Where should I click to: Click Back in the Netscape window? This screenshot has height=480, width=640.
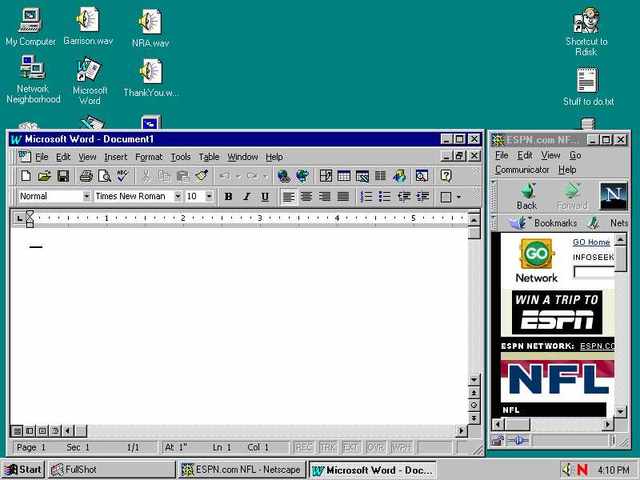[527, 196]
